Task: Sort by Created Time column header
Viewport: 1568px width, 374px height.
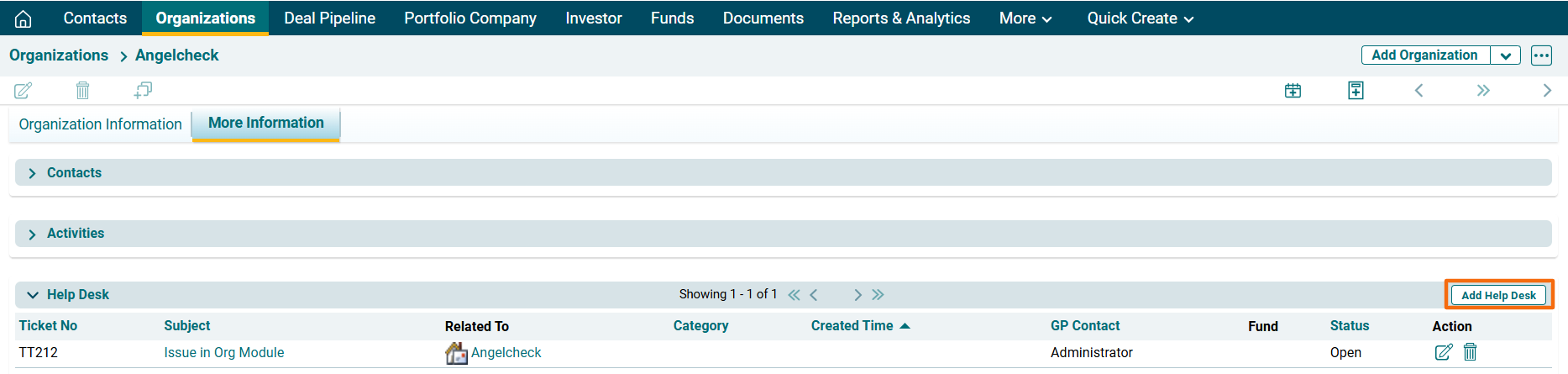Action: pos(852,326)
